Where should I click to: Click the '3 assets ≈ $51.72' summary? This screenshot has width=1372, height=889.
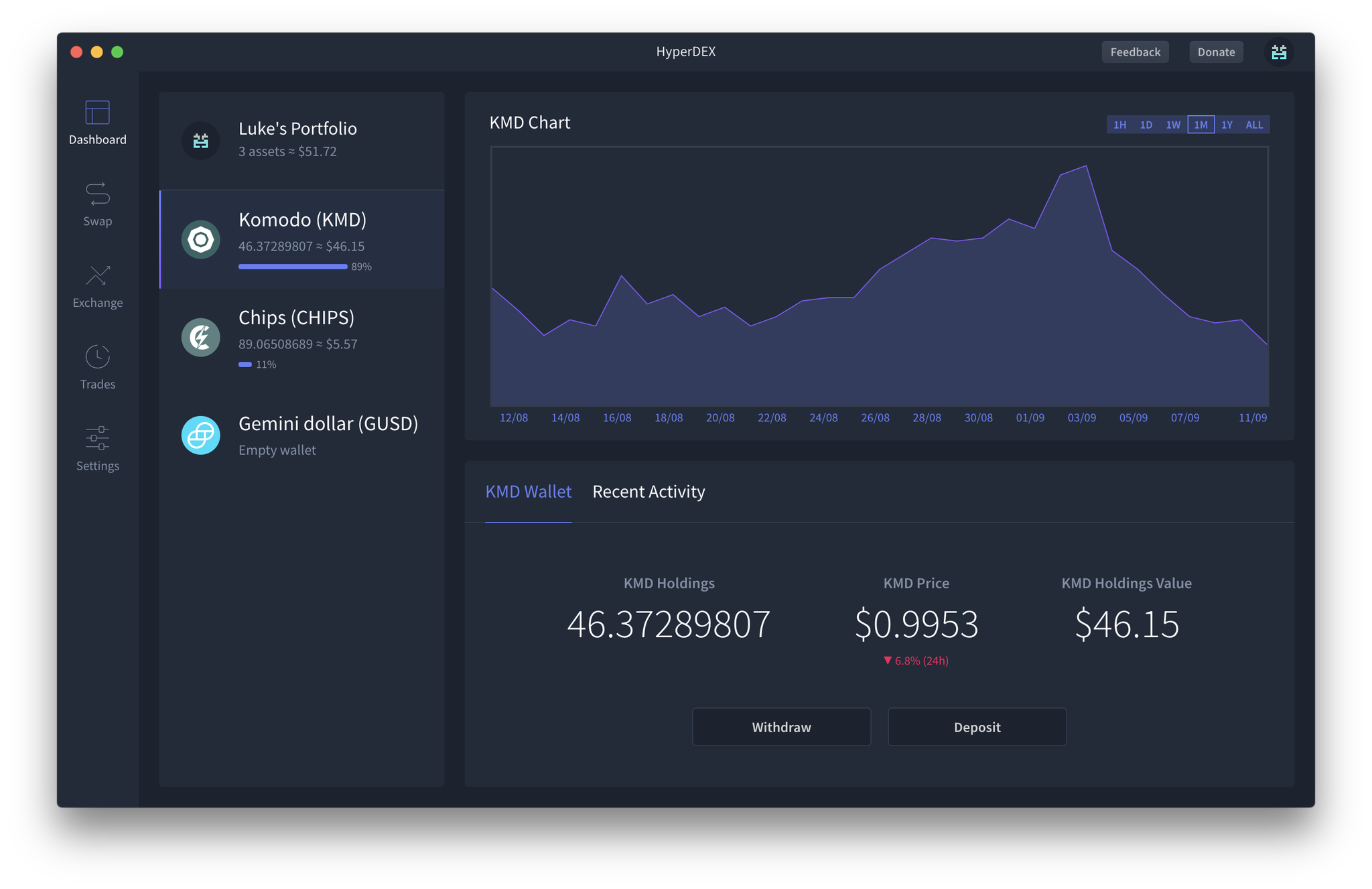point(287,151)
